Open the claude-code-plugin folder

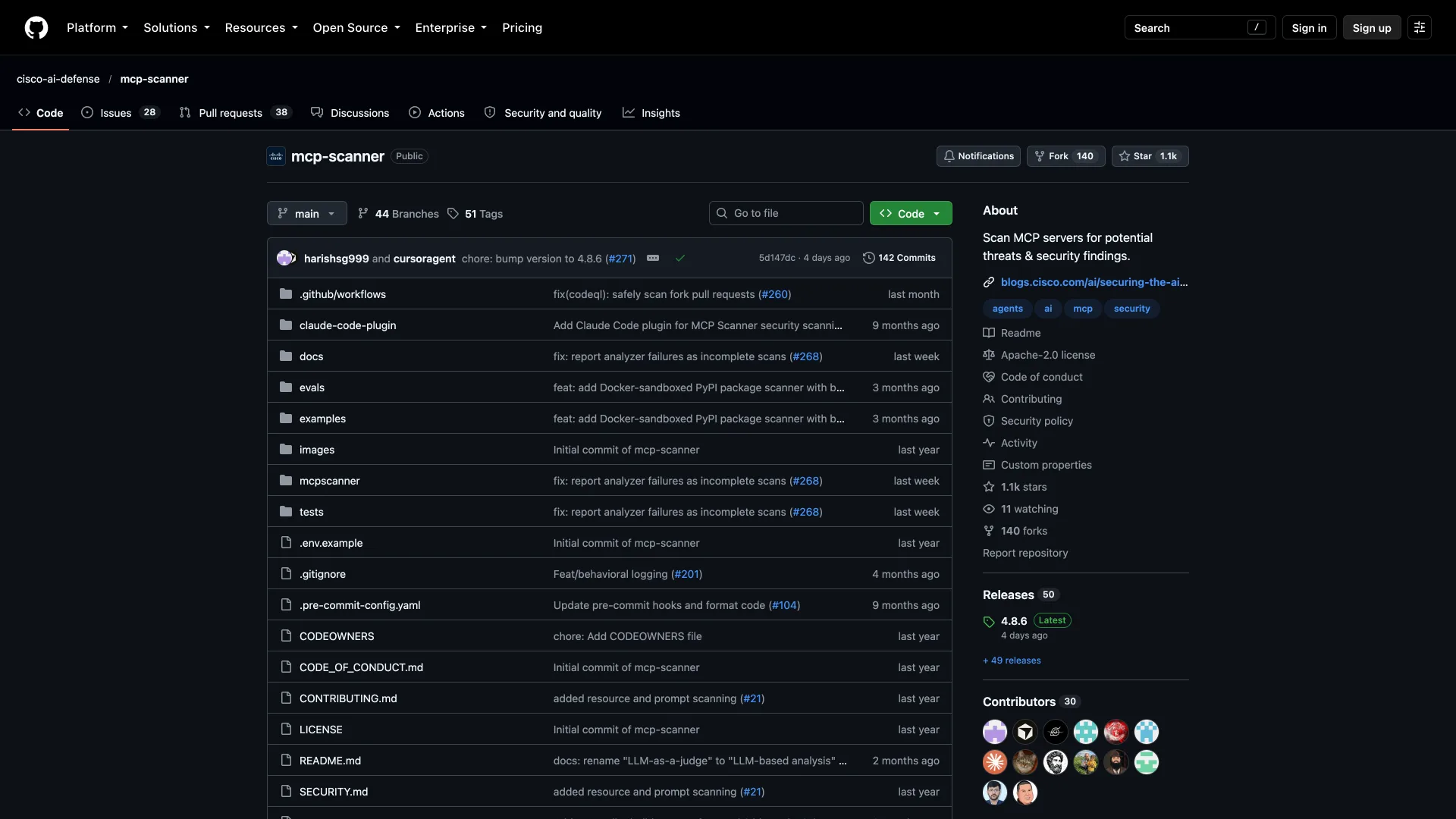click(x=348, y=325)
